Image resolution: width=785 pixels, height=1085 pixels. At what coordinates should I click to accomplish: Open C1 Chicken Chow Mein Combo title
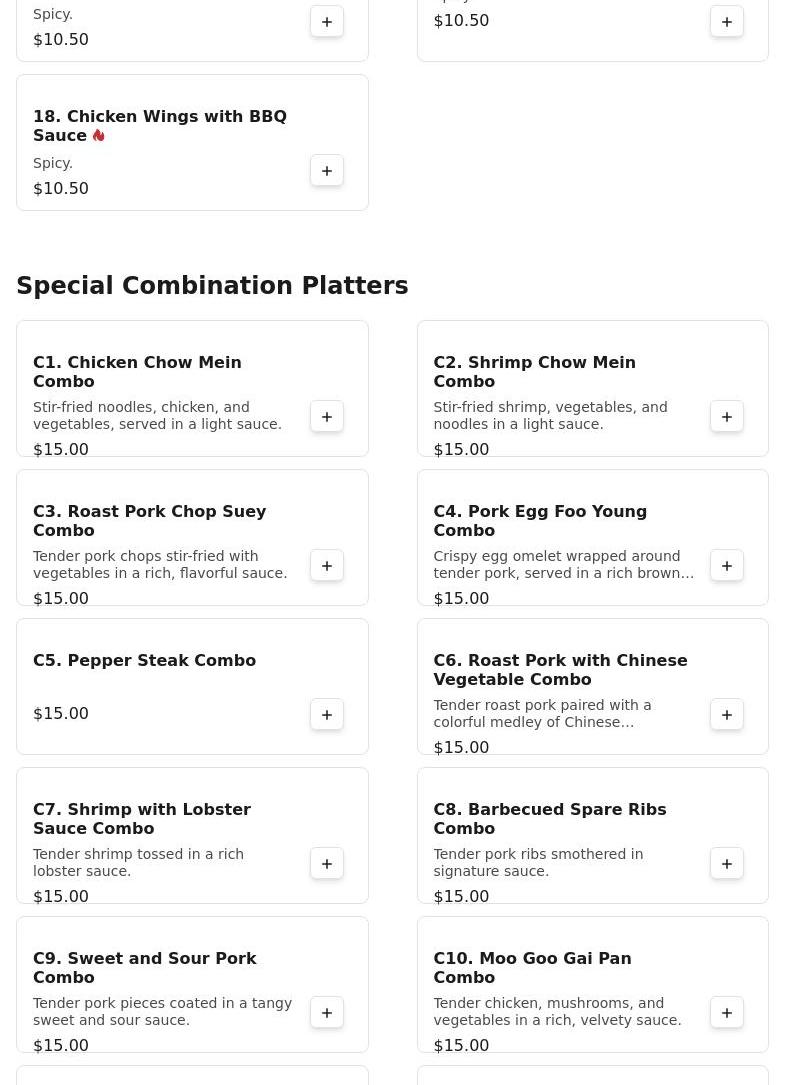tap(137, 371)
